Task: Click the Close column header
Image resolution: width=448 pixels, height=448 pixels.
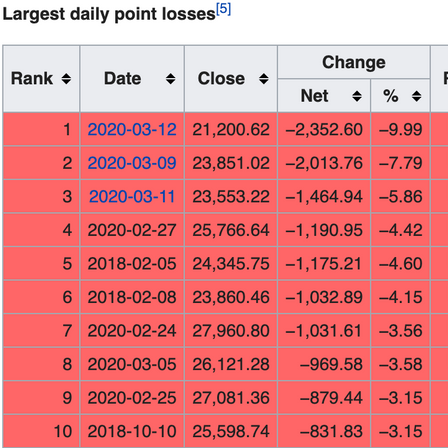Action: [231, 79]
